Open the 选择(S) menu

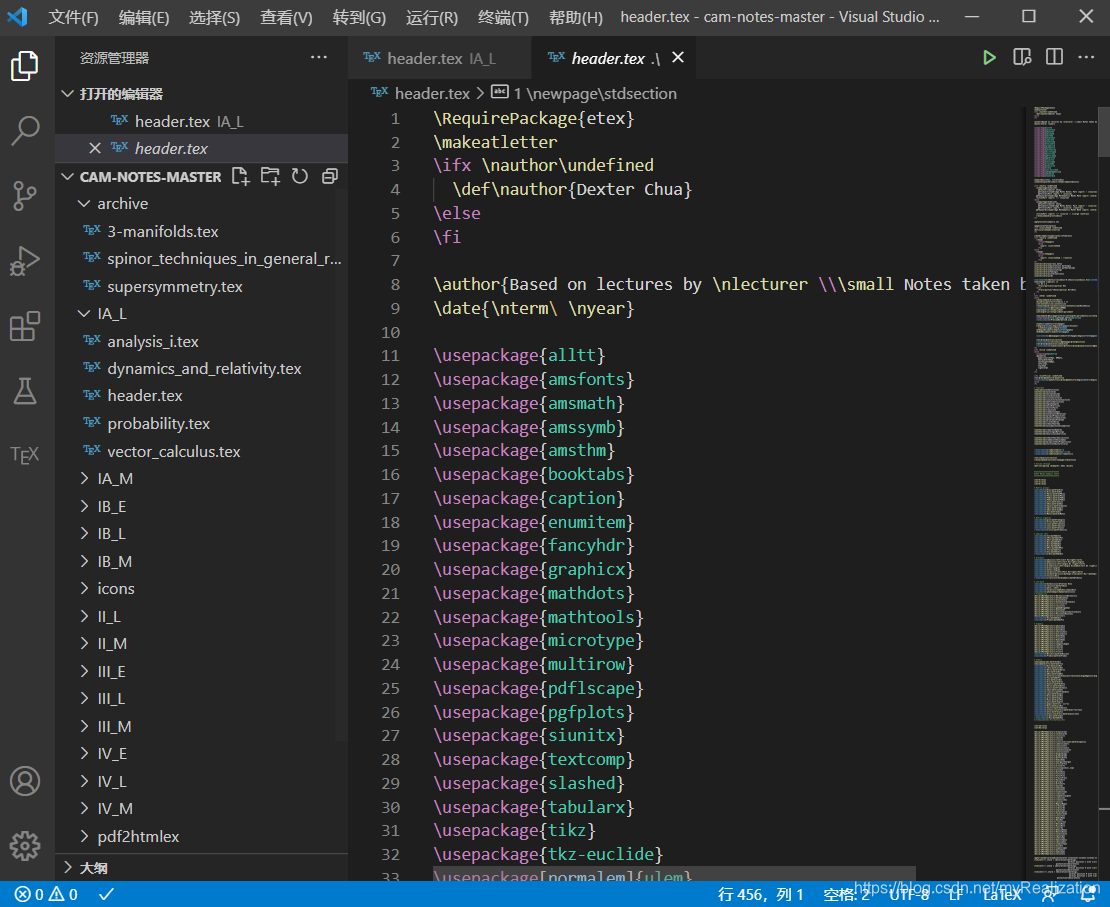214,17
